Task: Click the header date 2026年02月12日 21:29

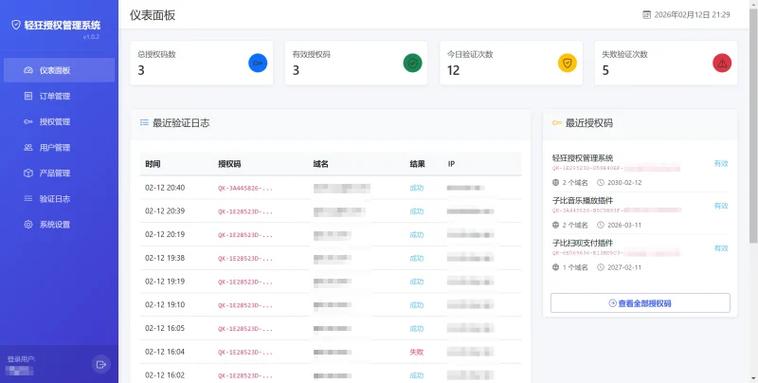Action: pos(692,15)
